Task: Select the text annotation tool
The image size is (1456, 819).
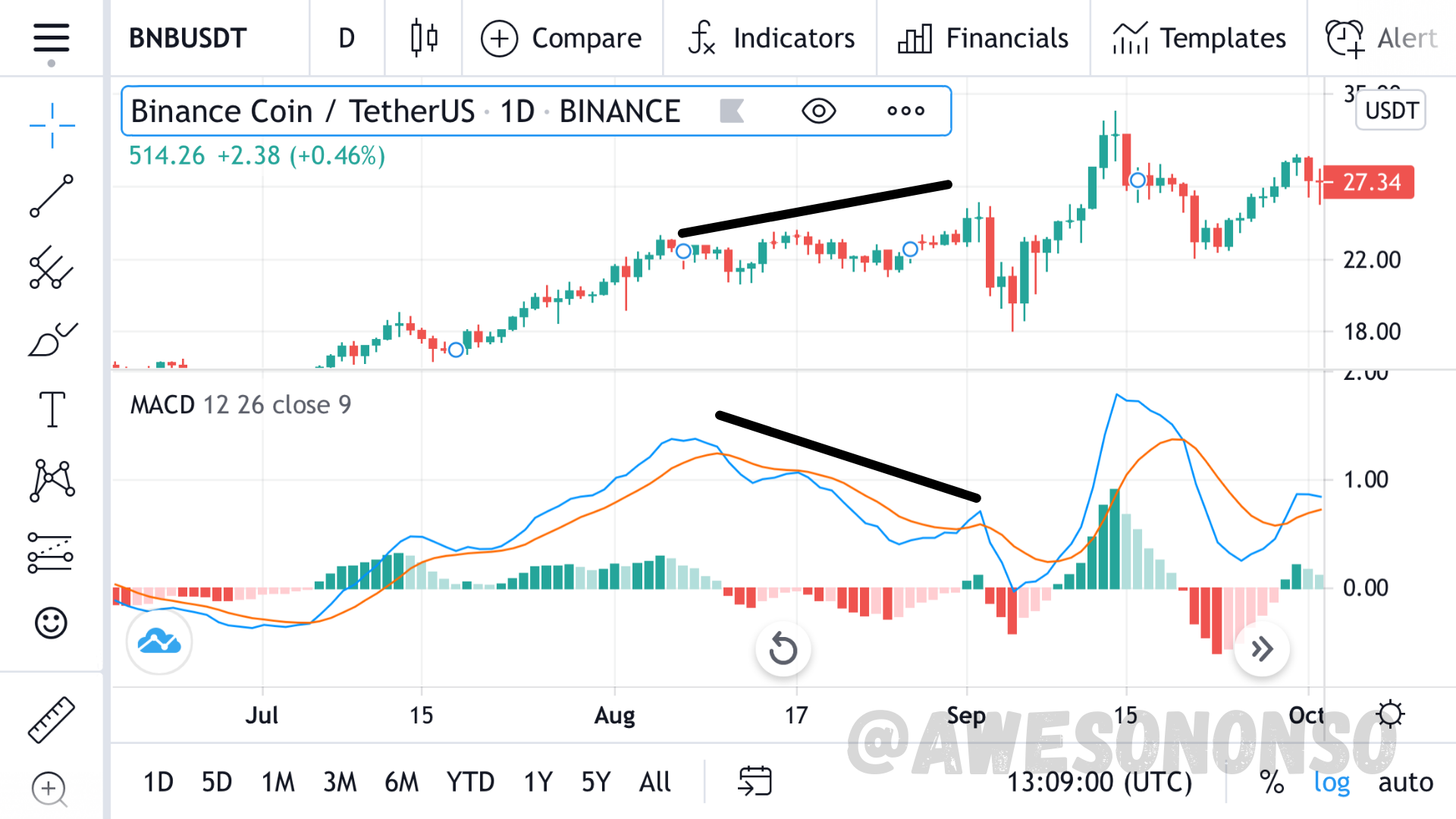Action: (x=52, y=409)
